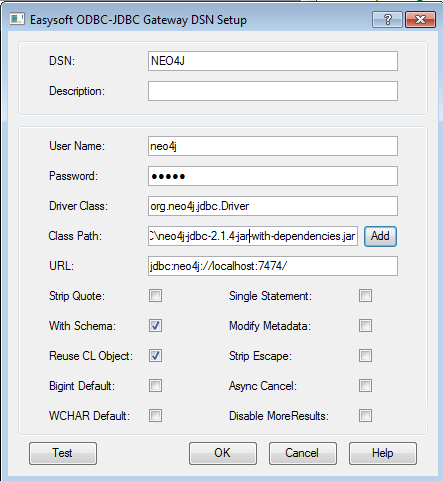Click the User Name field
The width and height of the screenshot is (443, 481).
coord(273,146)
